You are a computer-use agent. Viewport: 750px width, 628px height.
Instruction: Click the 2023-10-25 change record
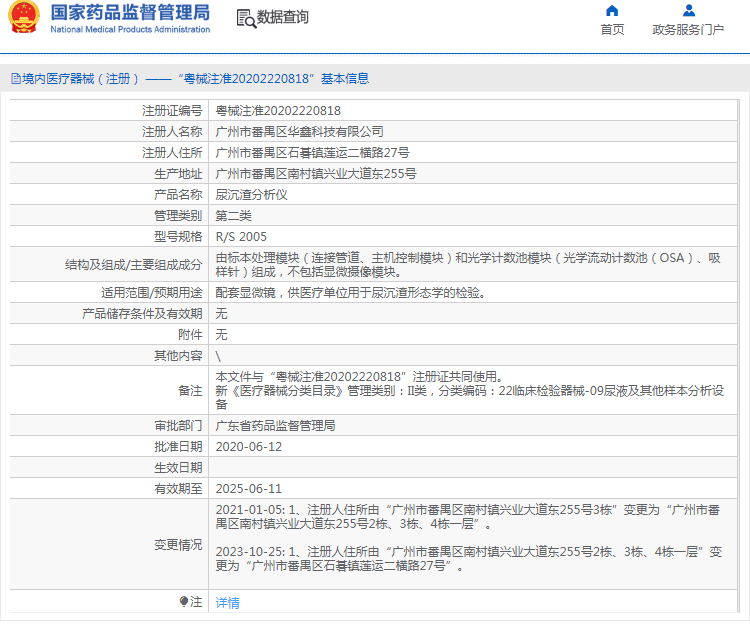[469, 559]
